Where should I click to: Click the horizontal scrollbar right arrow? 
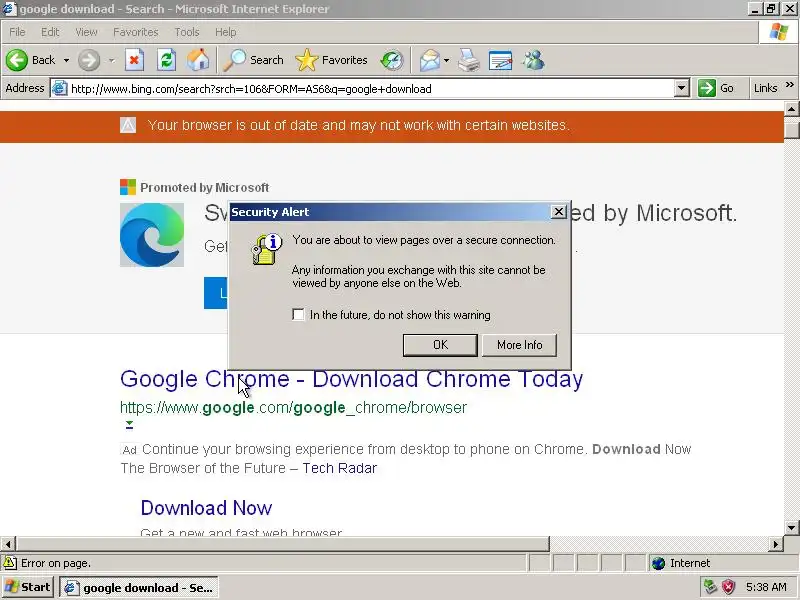point(776,544)
